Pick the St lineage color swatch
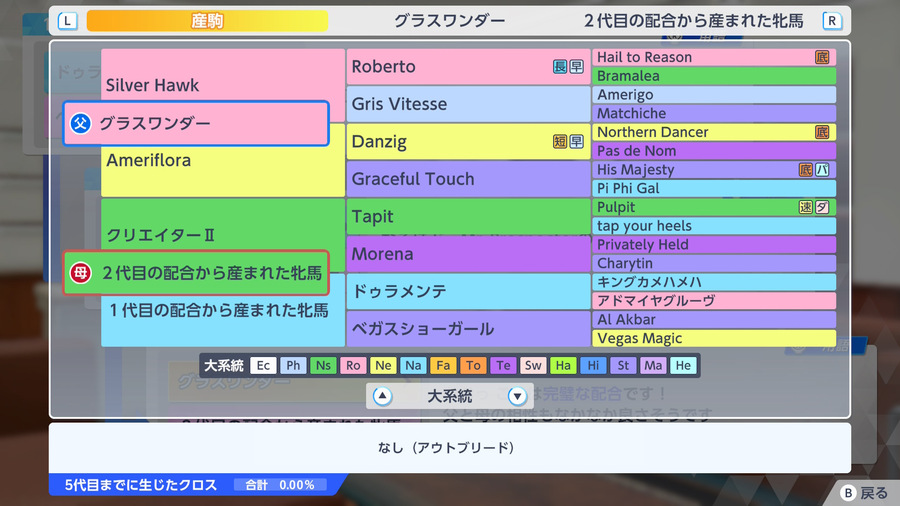Viewport: 900px width, 506px height. pos(623,365)
